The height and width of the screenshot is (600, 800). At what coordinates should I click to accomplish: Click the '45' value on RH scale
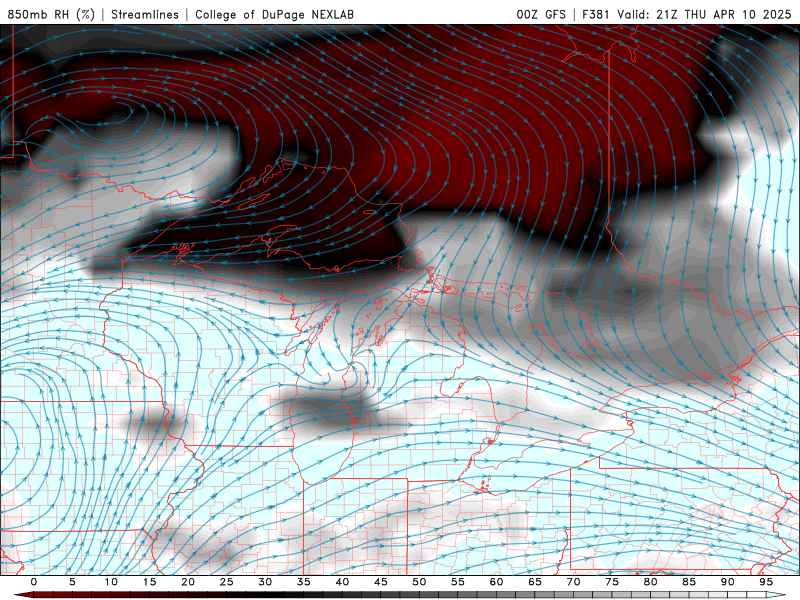381,582
